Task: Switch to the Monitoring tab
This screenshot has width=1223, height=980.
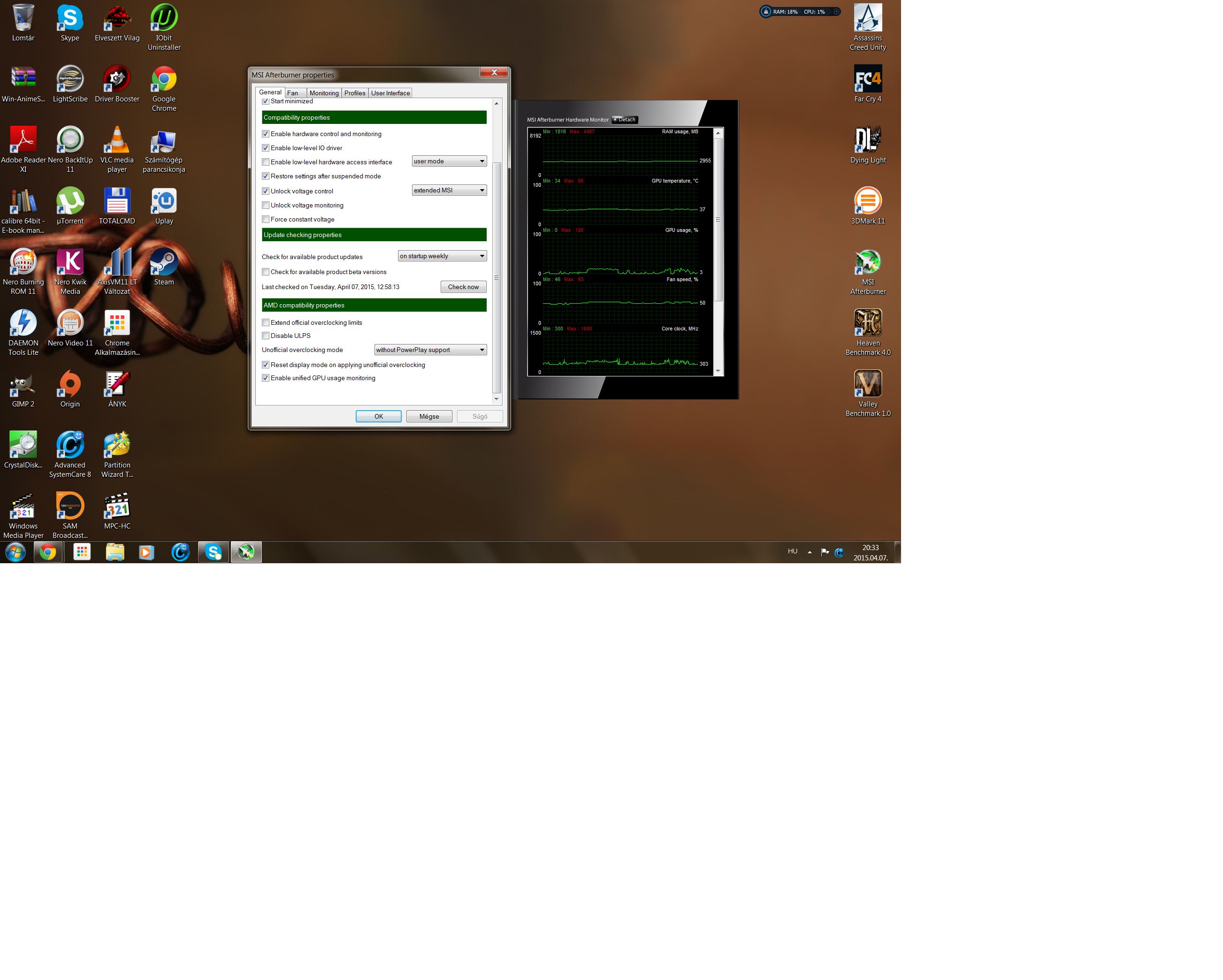Action: point(324,93)
